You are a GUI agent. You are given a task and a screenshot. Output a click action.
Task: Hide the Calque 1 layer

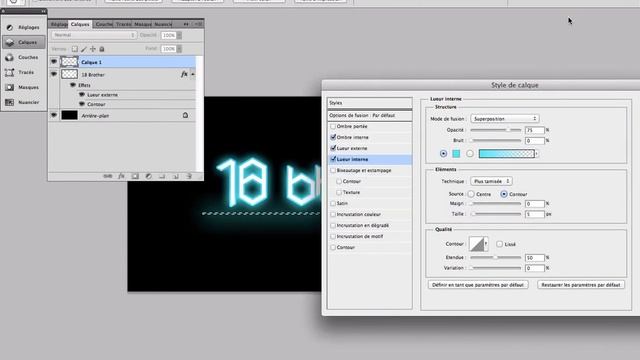(x=54, y=62)
